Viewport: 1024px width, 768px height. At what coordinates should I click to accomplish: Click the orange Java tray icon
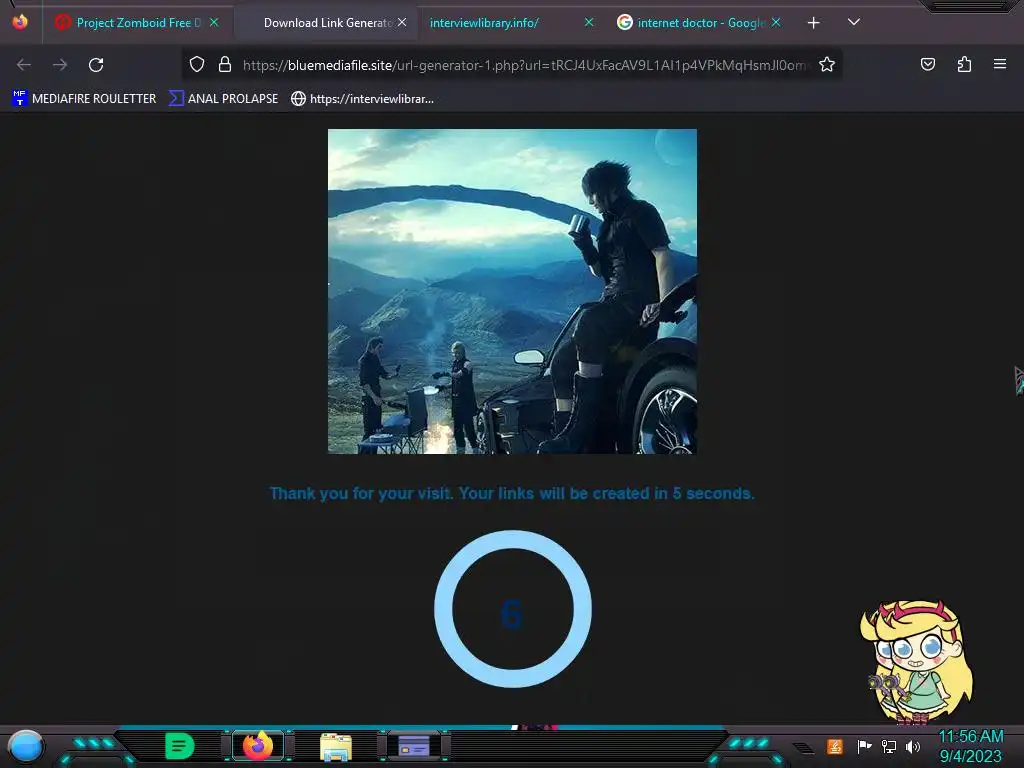click(x=835, y=746)
